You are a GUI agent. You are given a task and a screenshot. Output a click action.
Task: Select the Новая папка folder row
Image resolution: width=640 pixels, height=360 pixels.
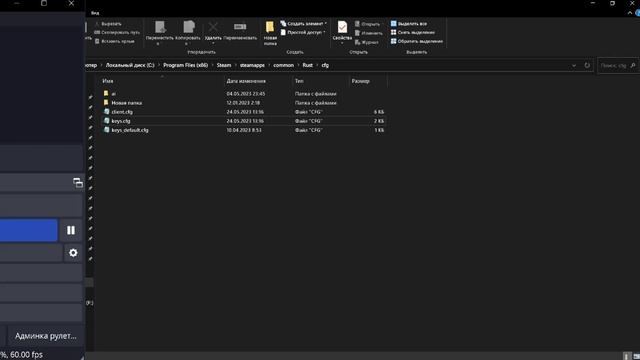[243, 103]
